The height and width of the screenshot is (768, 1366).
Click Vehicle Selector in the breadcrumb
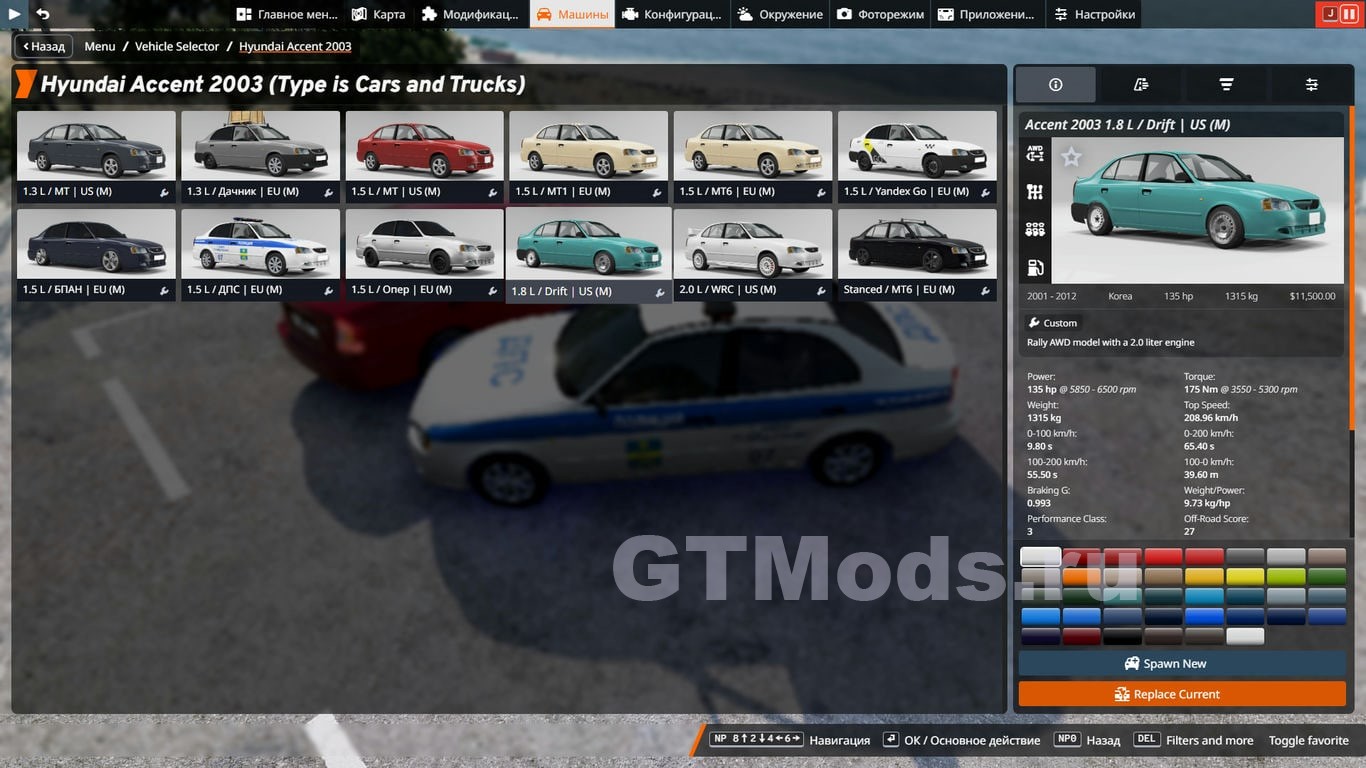(x=177, y=46)
